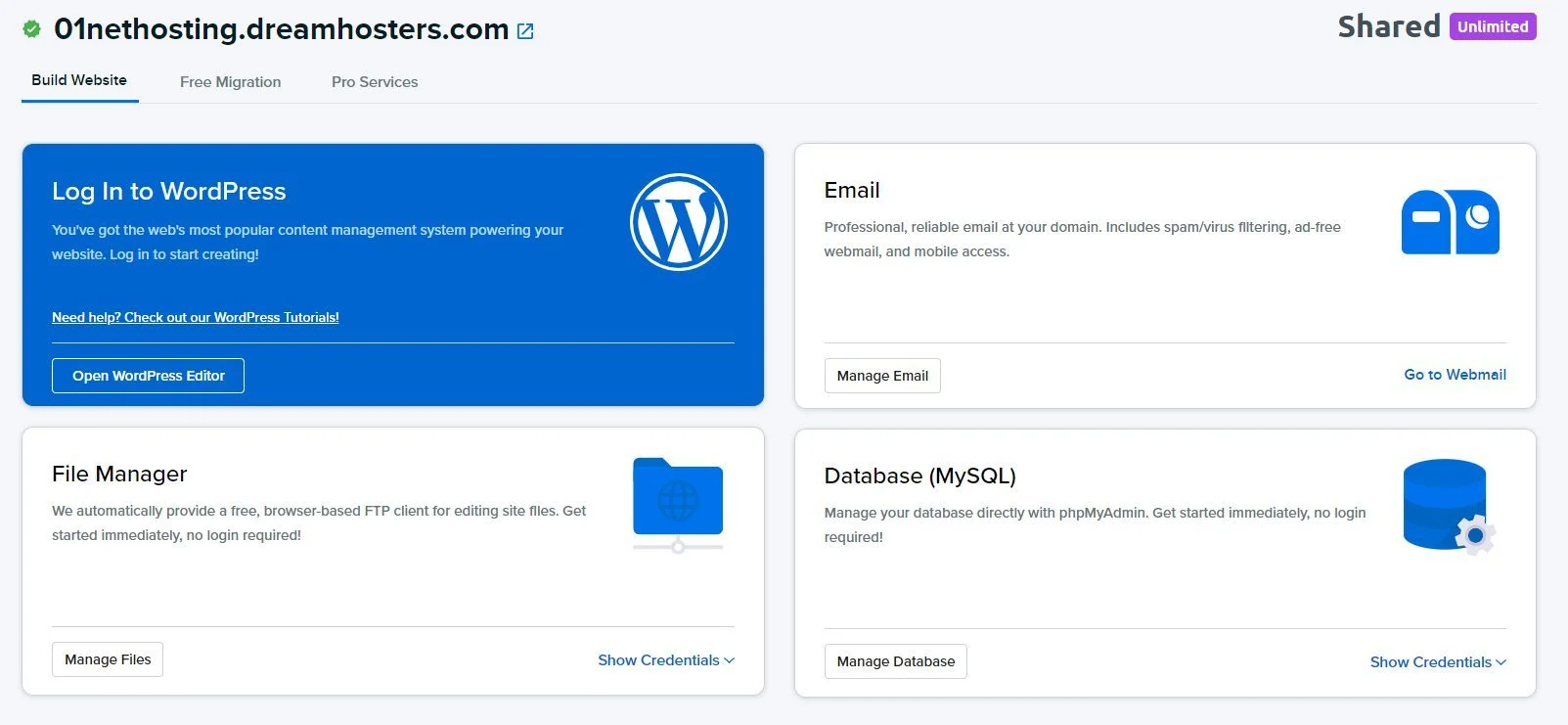The height and width of the screenshot is (725, 1568).
Task: Click the Email mailbox icon
Action: click(x=1450, y=222)
